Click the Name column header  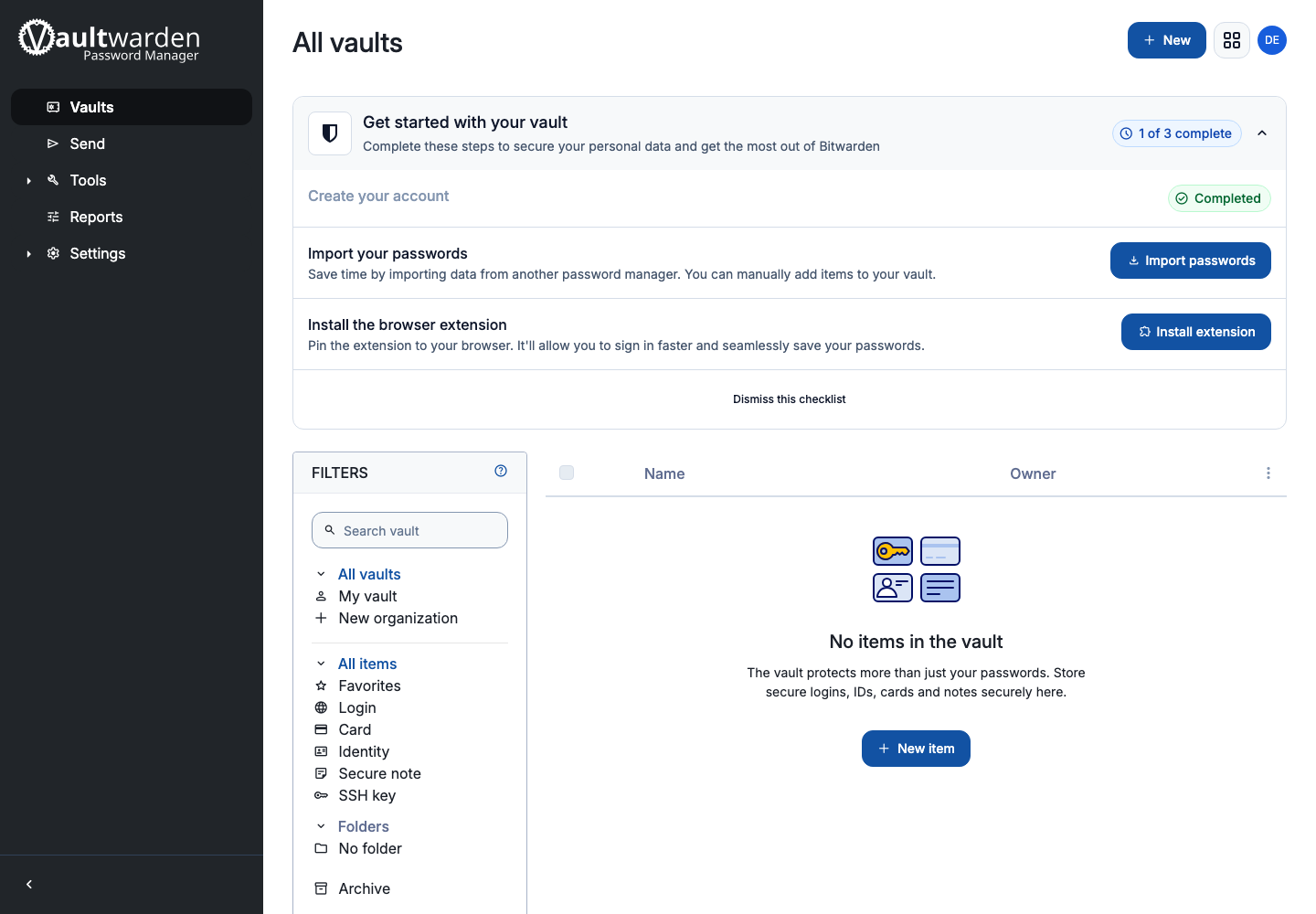tap(664, 473)
